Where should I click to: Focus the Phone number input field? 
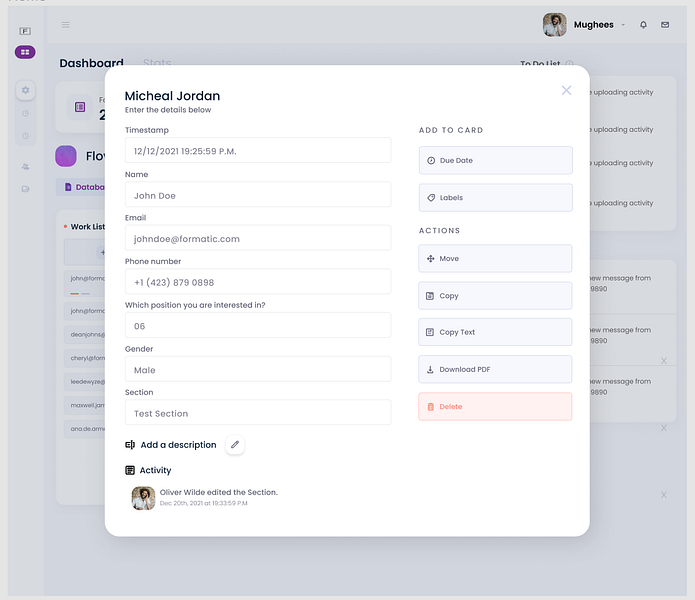pos(258,281)
